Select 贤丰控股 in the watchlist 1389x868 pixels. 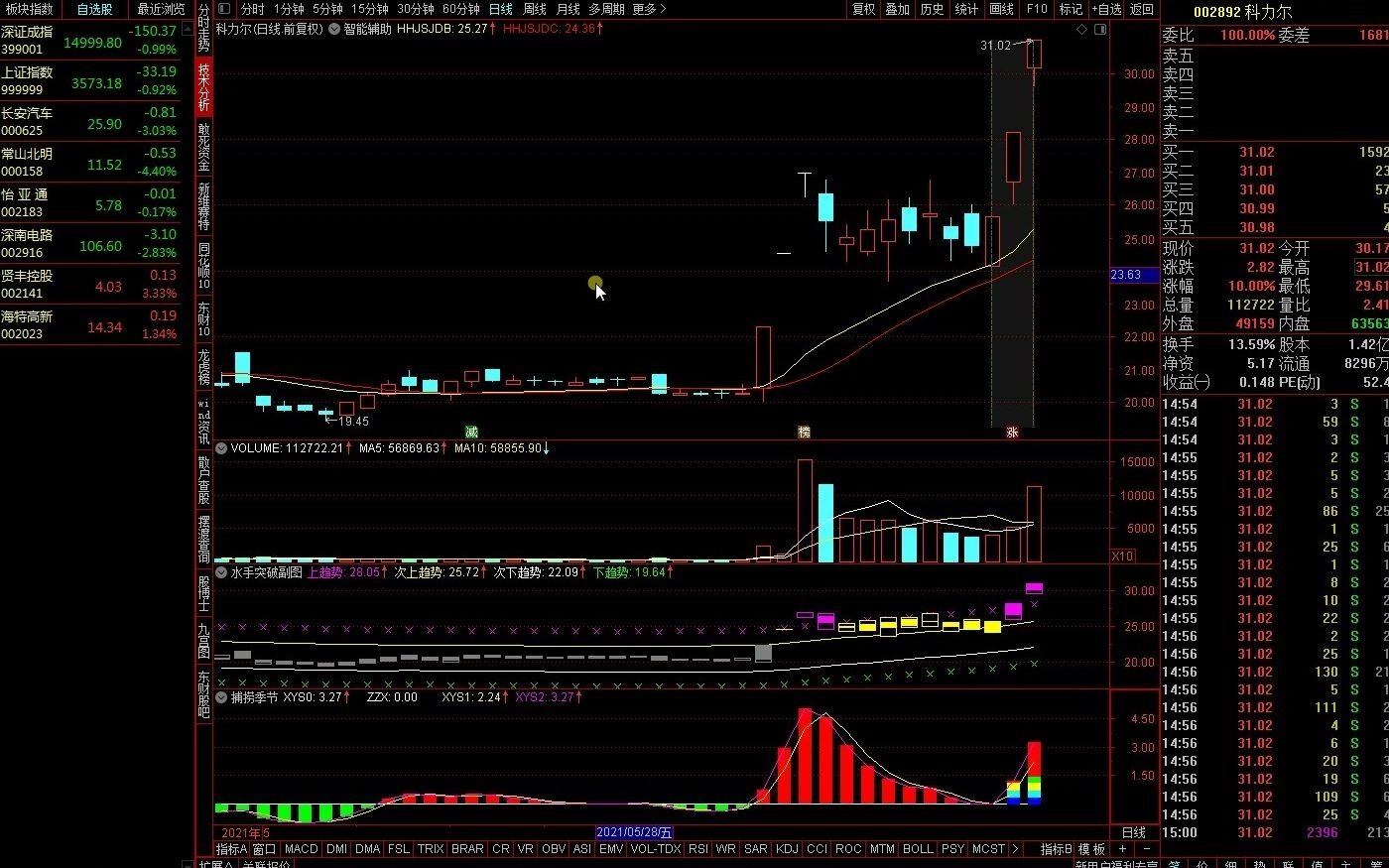pyautogui.click(x=90, y=284)
